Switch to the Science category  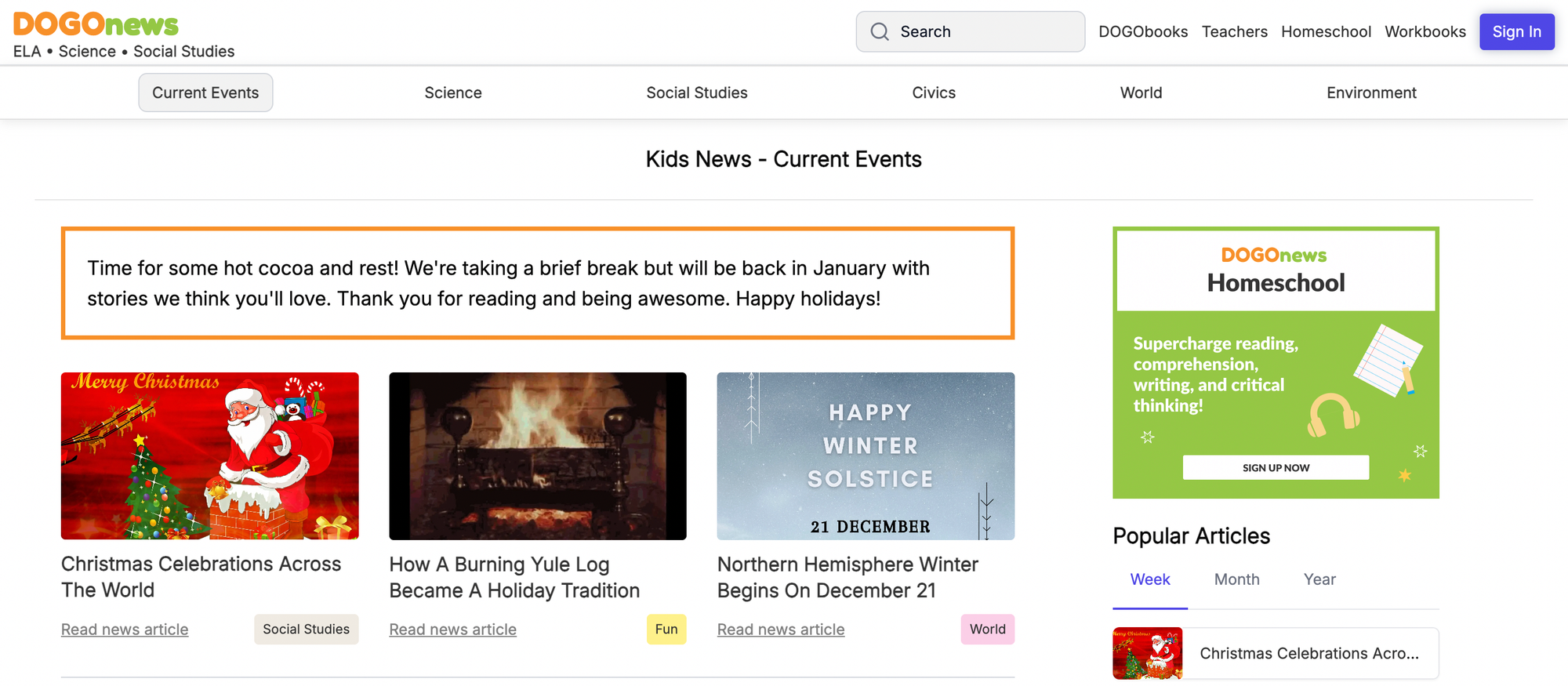point(453,93)
